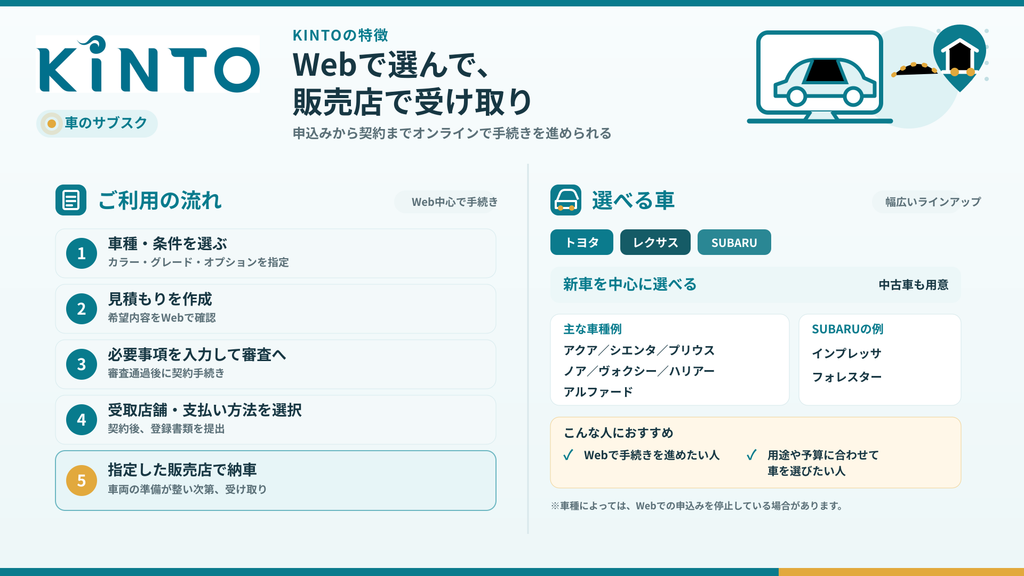Click the 選べる車 section title

633,200
